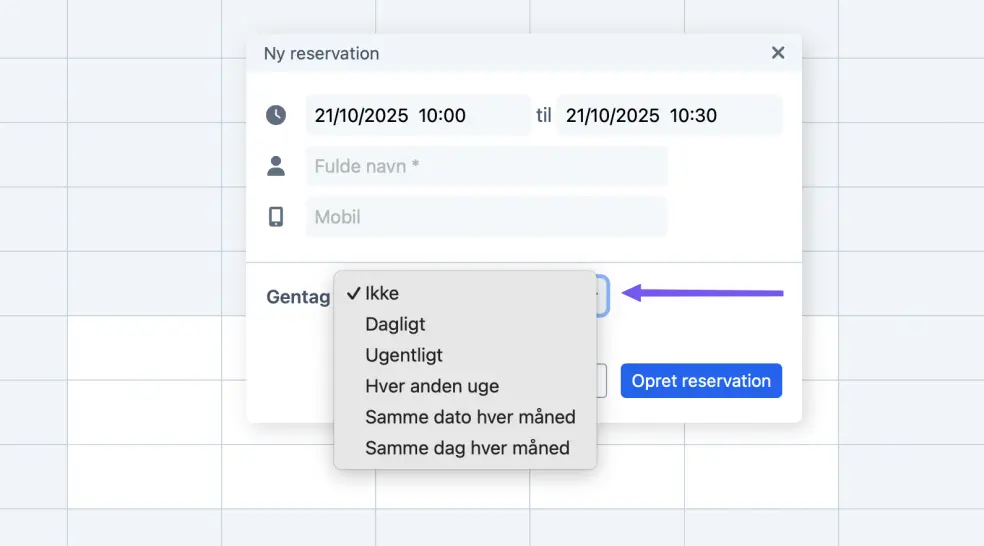Select Samme dag hver måned
The image size is (984, 546).
pos(467,448)
